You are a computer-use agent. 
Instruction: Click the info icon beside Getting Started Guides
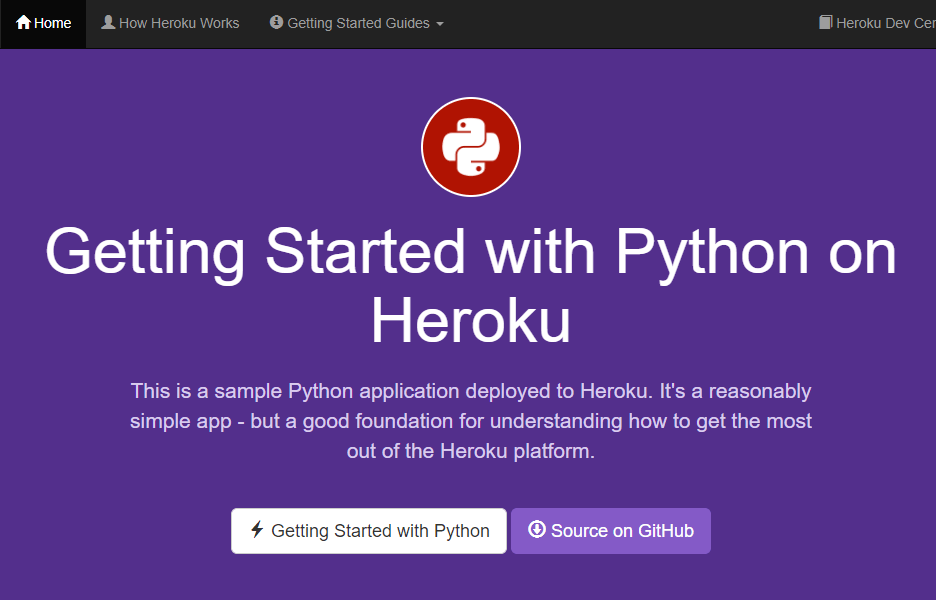(276, 23)
